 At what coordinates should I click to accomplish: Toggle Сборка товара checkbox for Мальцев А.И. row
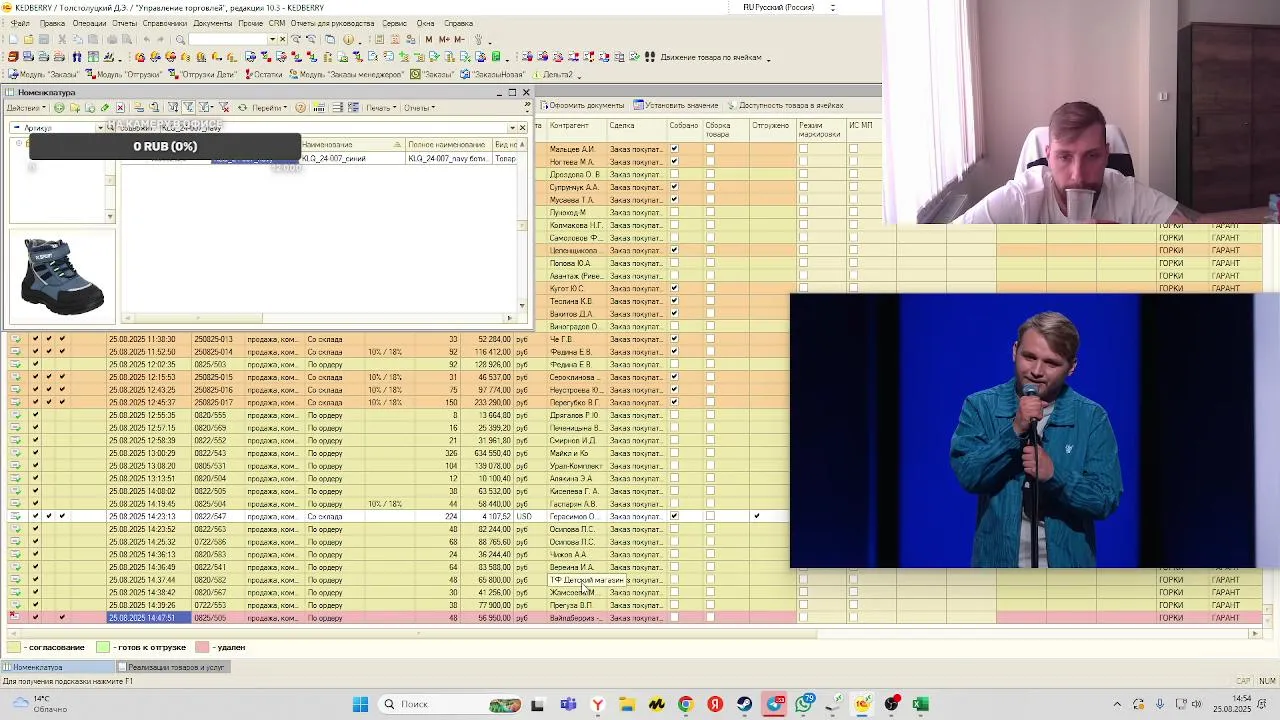pyautogui.click(x=710, y=149)
